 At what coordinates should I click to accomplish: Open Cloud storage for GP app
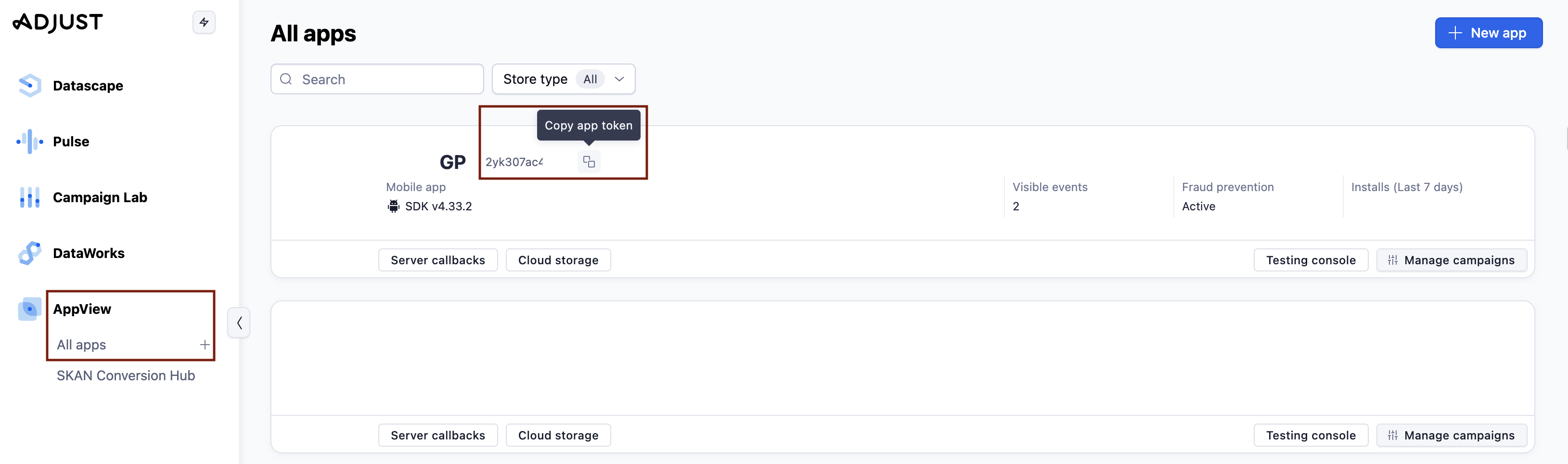pos(558,260)
